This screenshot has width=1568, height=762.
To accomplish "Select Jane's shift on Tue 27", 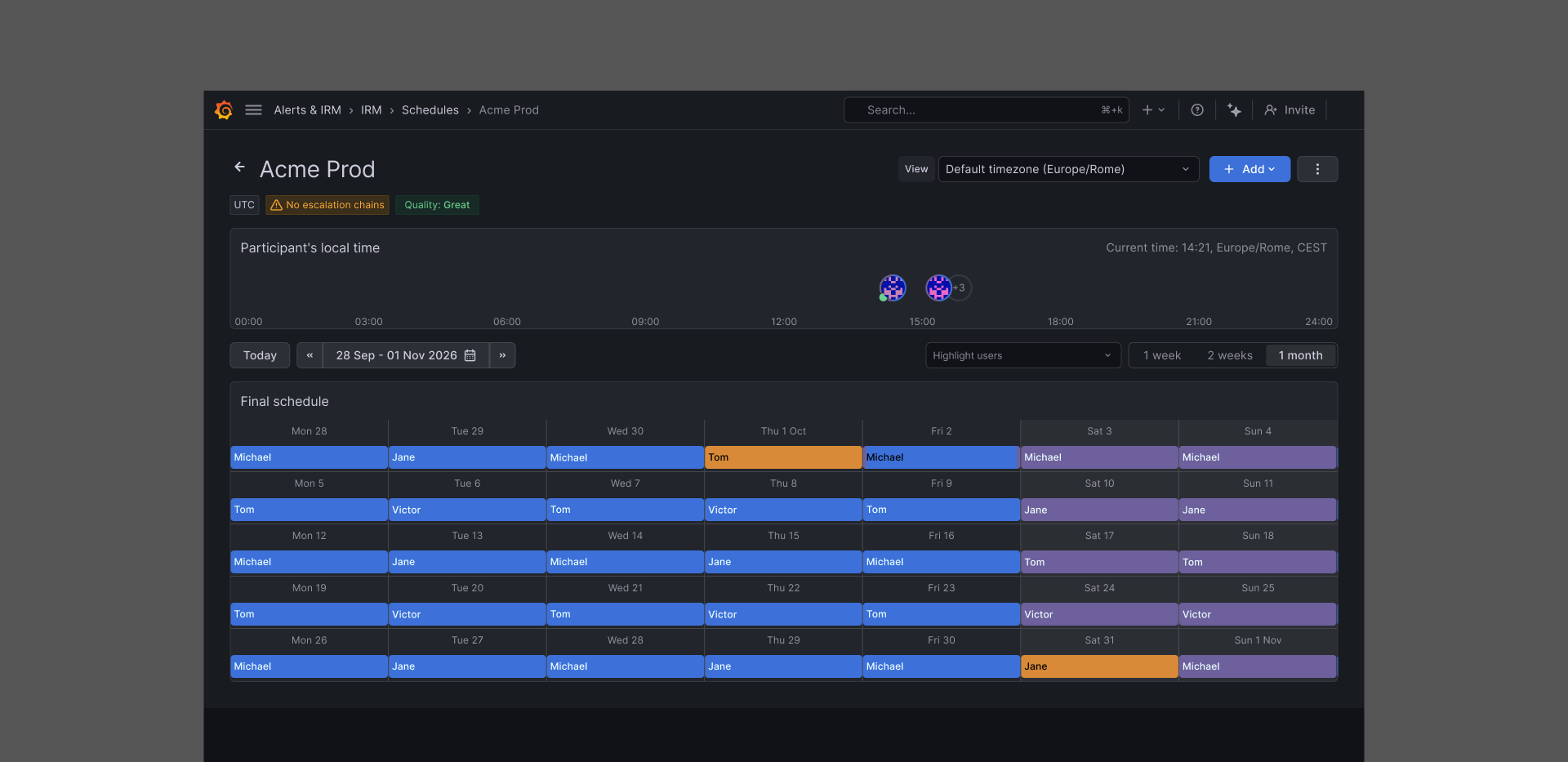I will click(x=467, y=666).
